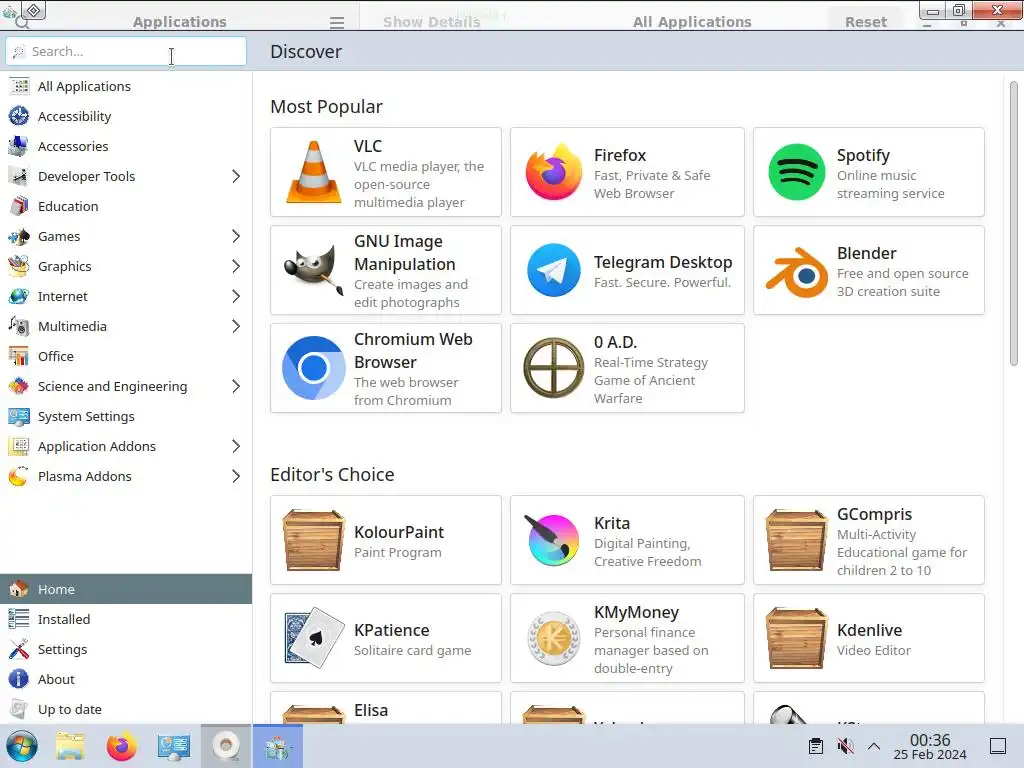1024x768 pixels.
Task: Select the Blender app icon
Action: [x=796, y=272]
